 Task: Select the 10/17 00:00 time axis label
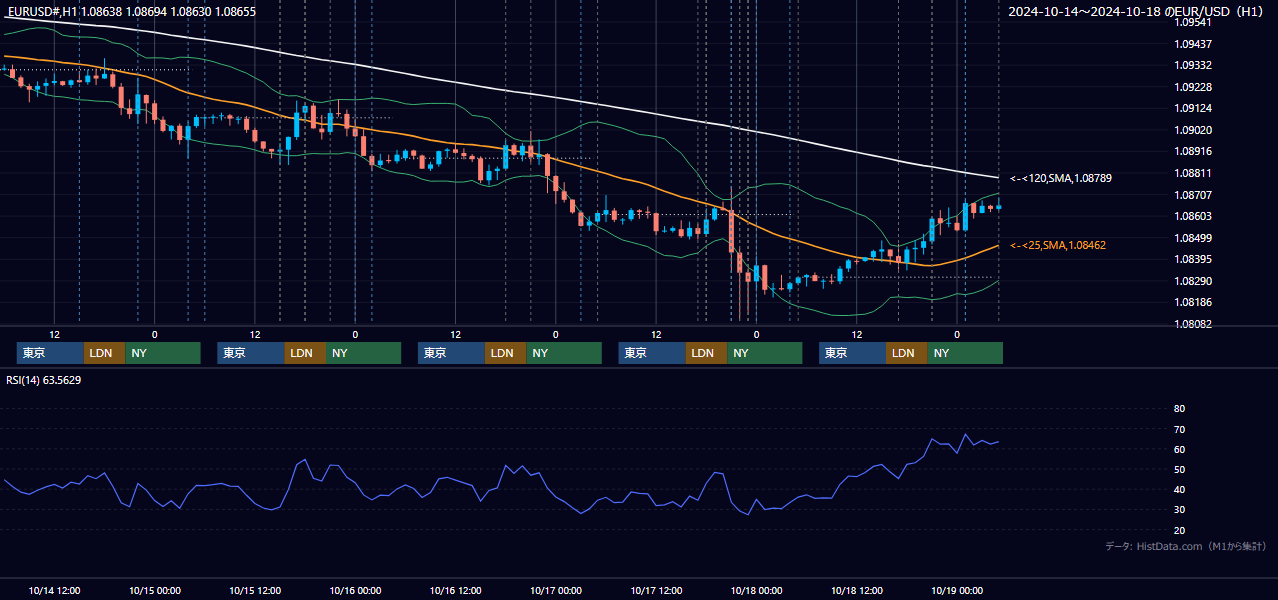tap(556, 590)
